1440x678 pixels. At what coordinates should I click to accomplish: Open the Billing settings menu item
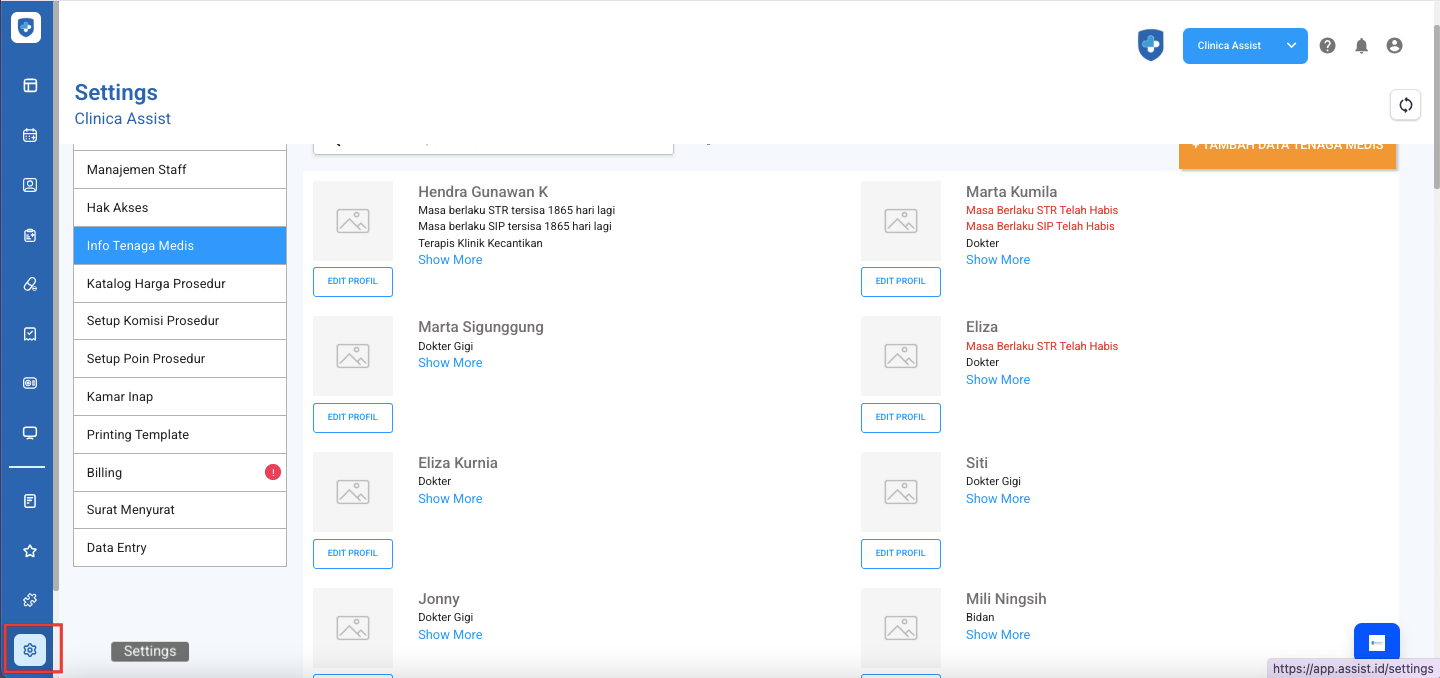click(180, 472)
